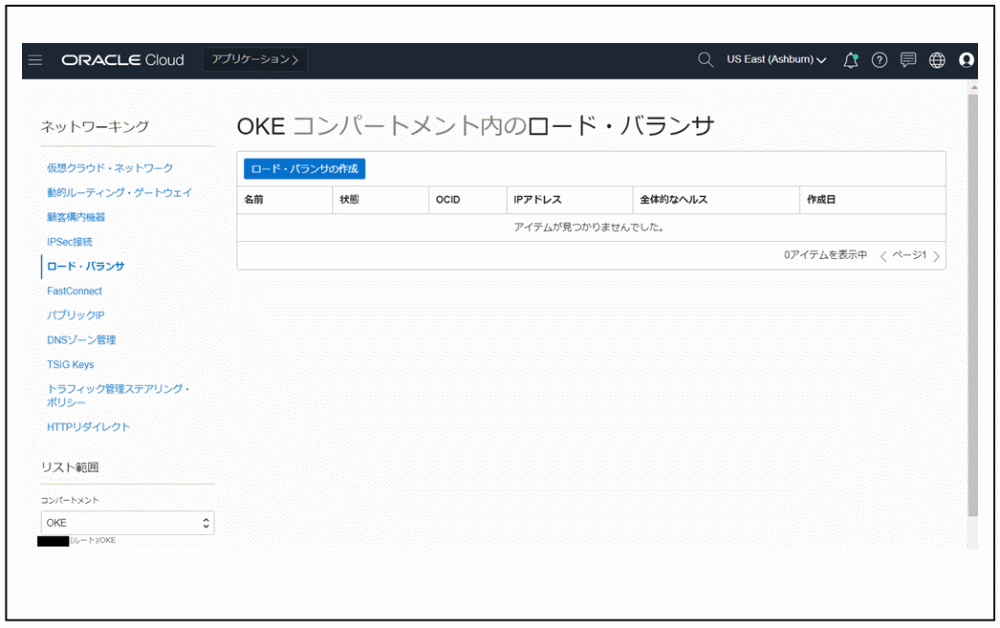Open the notifications bell icon
This screenshot has width=1000, height=628.
tap(850, 60)
